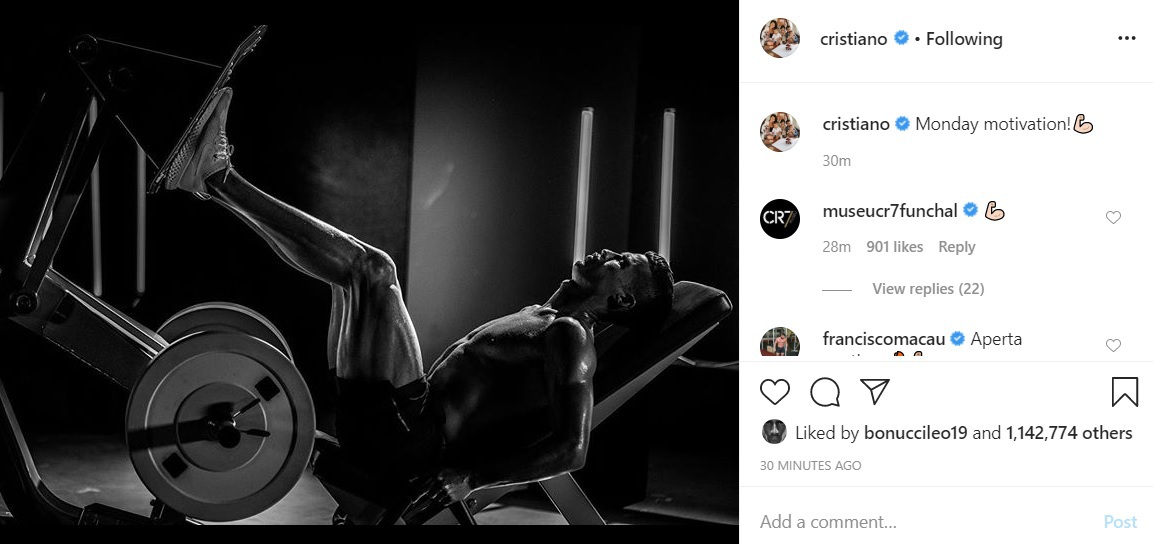Screen dimensions: 1154x544
Task: Open the small bonuccileo19 liker avatar
Action: [x=774, y=432]
